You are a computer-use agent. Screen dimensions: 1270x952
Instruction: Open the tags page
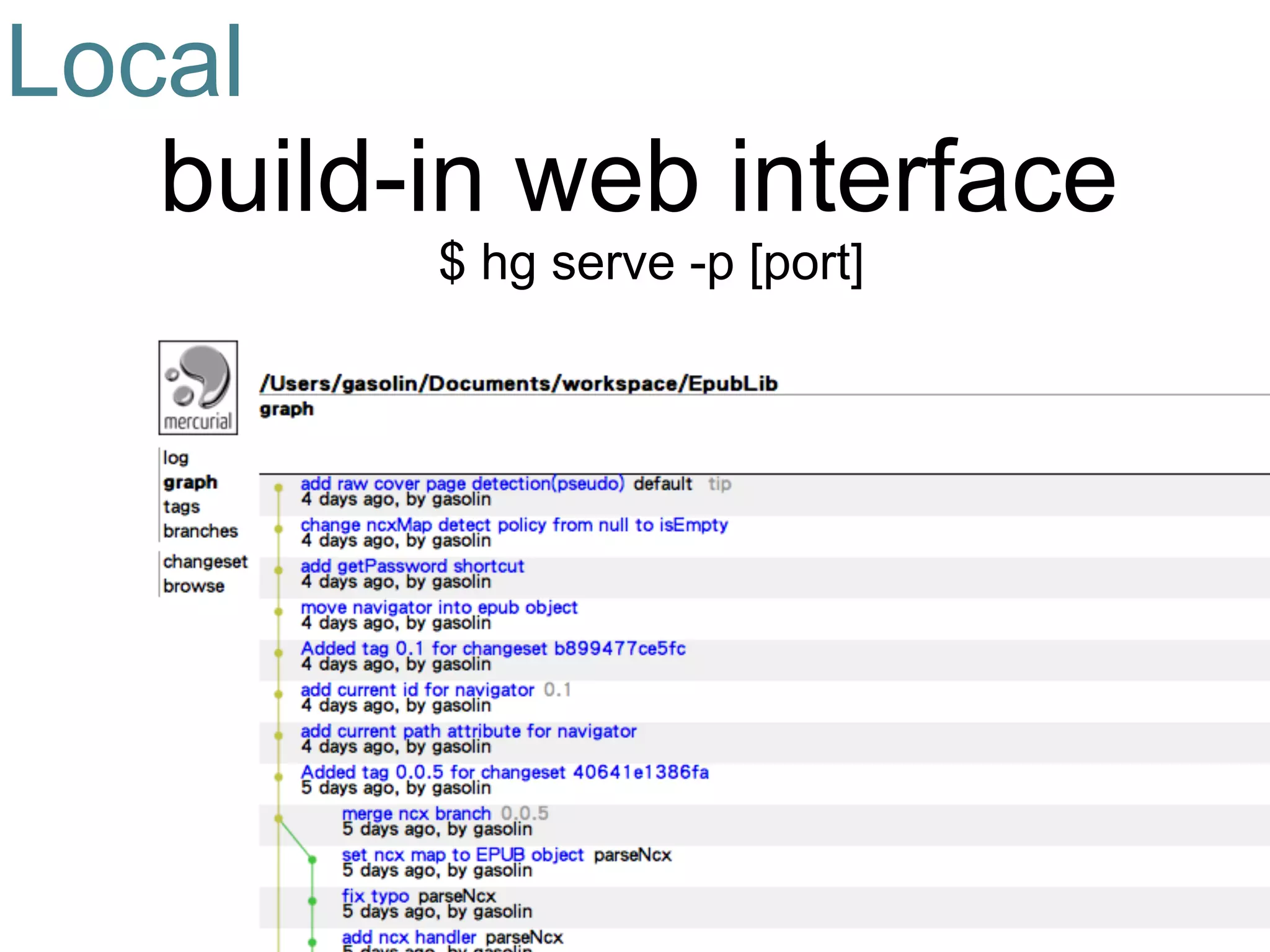pyautogui.click(x=181, y=507)
